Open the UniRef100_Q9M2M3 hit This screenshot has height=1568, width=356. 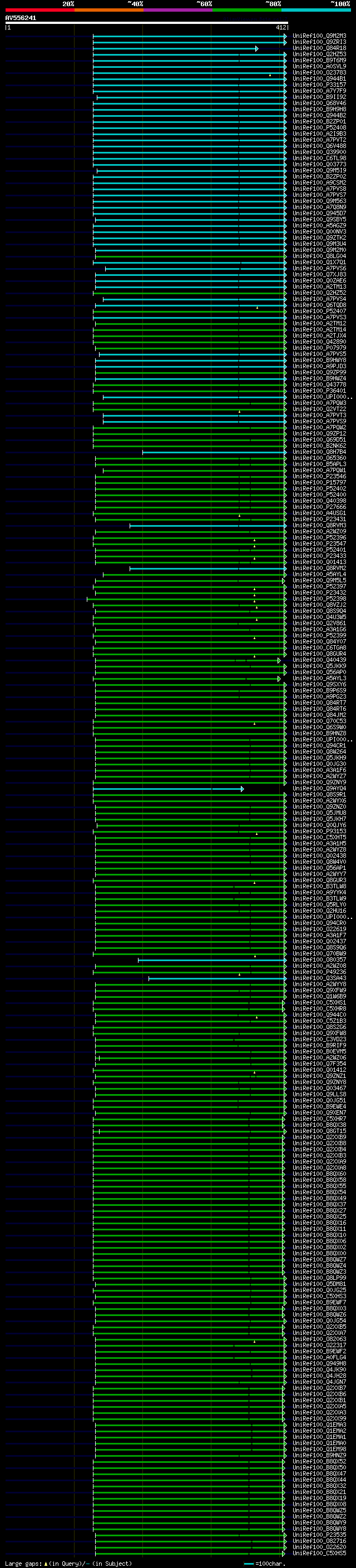319,36
